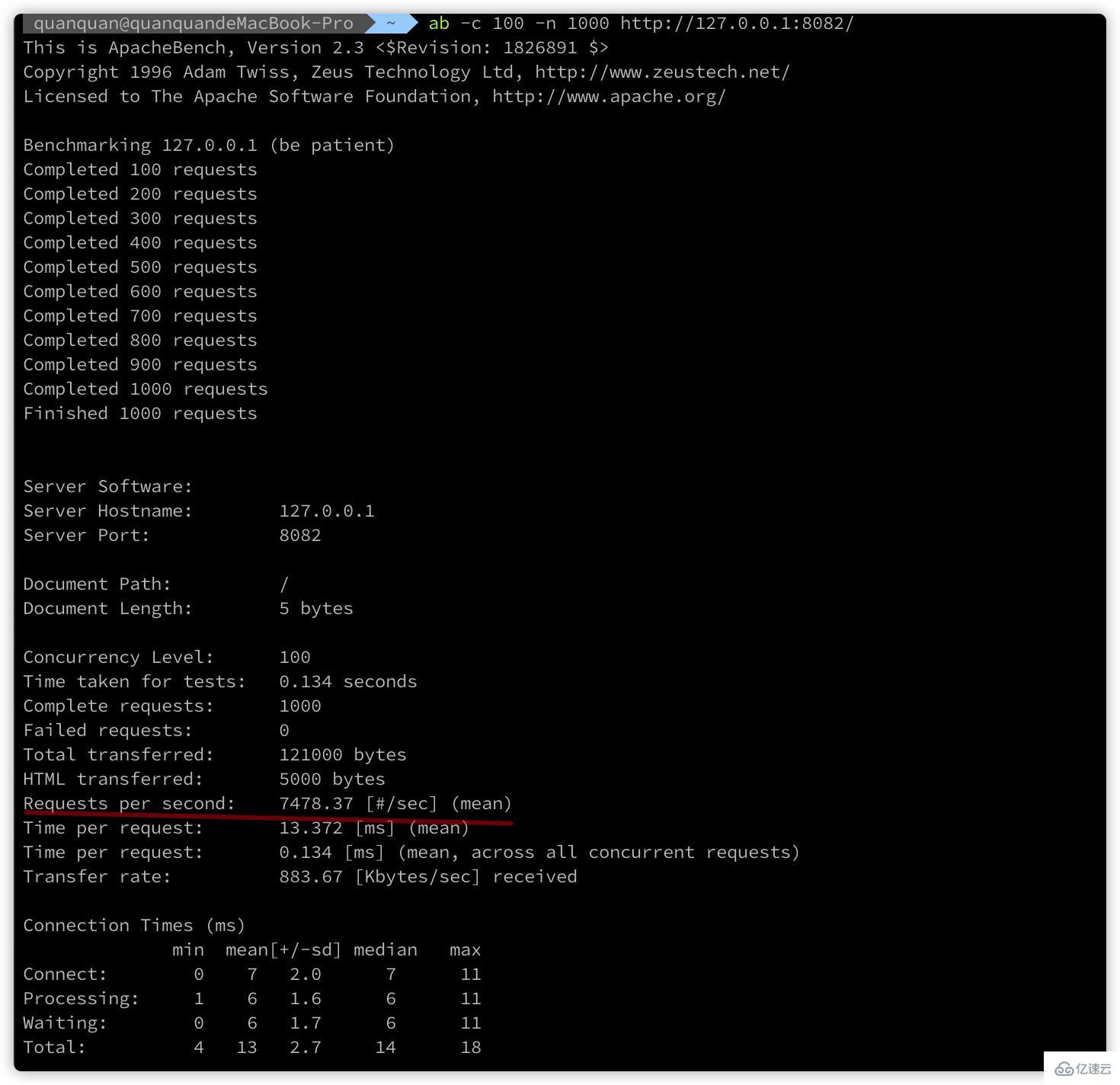This screenshot has height=1085, width=1120.
Task: Click the Document Length value 5 bytes
Action: tap(316, 608)
